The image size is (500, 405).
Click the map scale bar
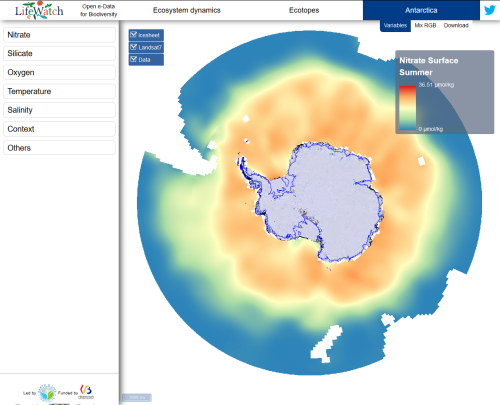point(137,397)
